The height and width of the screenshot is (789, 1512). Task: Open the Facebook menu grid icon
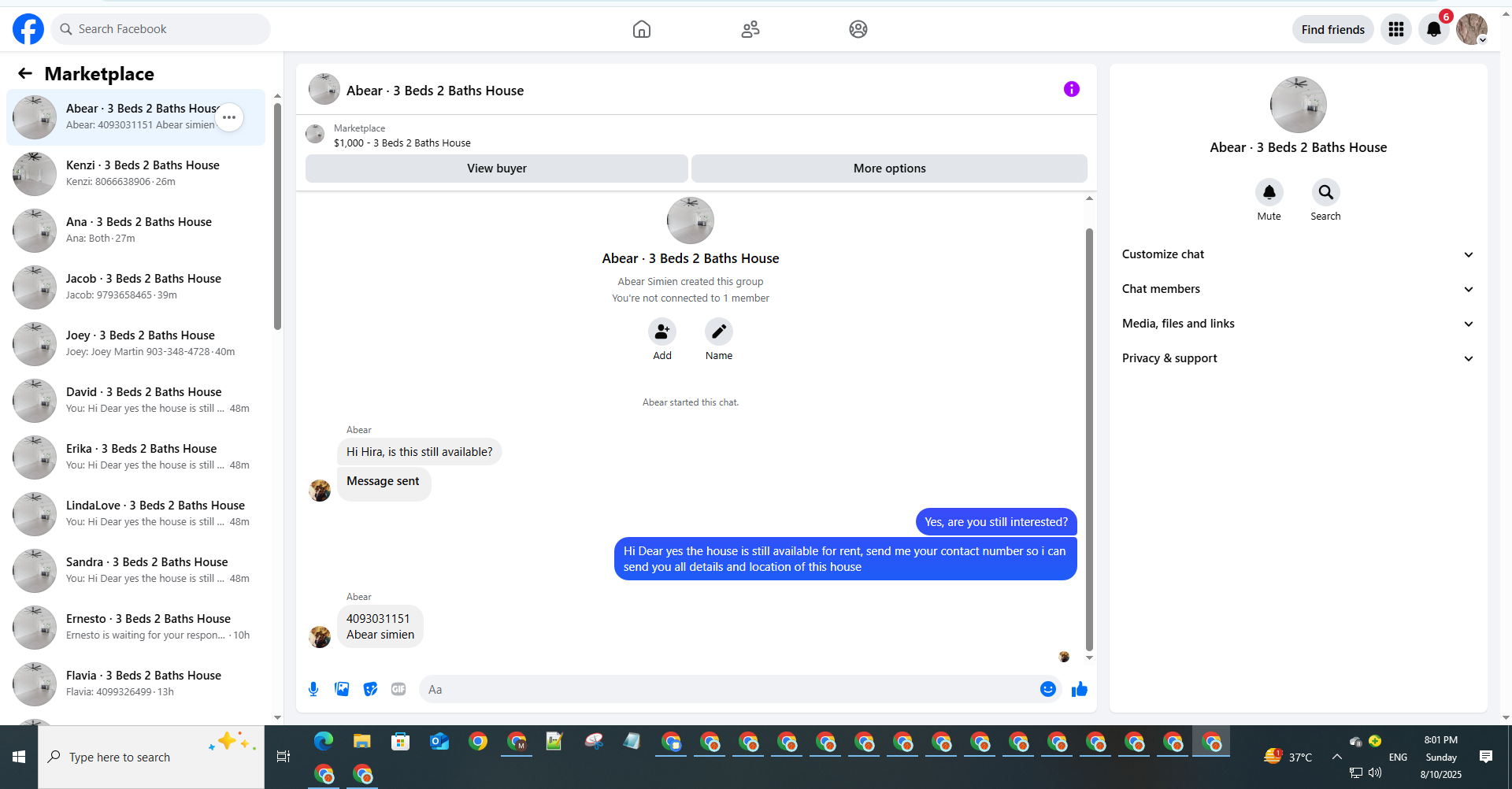tap(1396, 29)
